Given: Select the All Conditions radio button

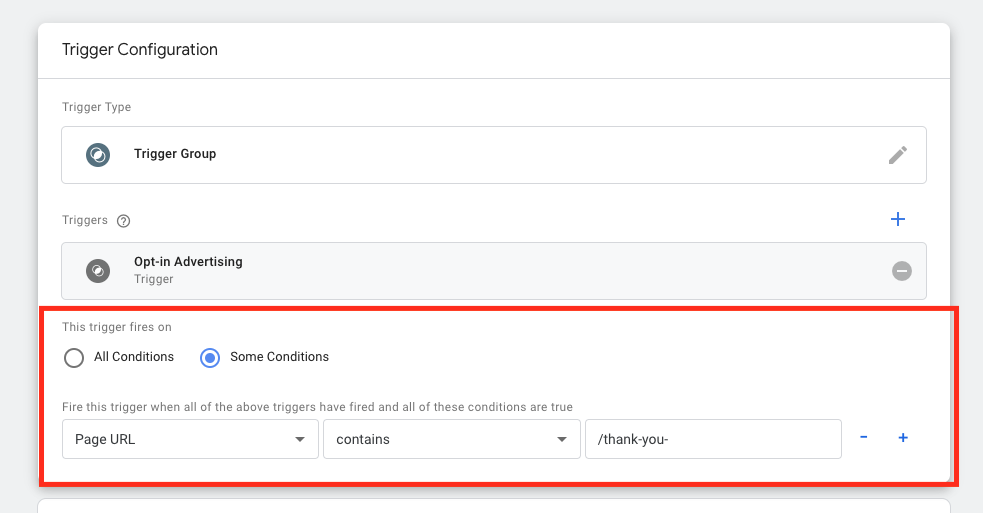Looking at the screenshot, I should click(x=74, y=357).
